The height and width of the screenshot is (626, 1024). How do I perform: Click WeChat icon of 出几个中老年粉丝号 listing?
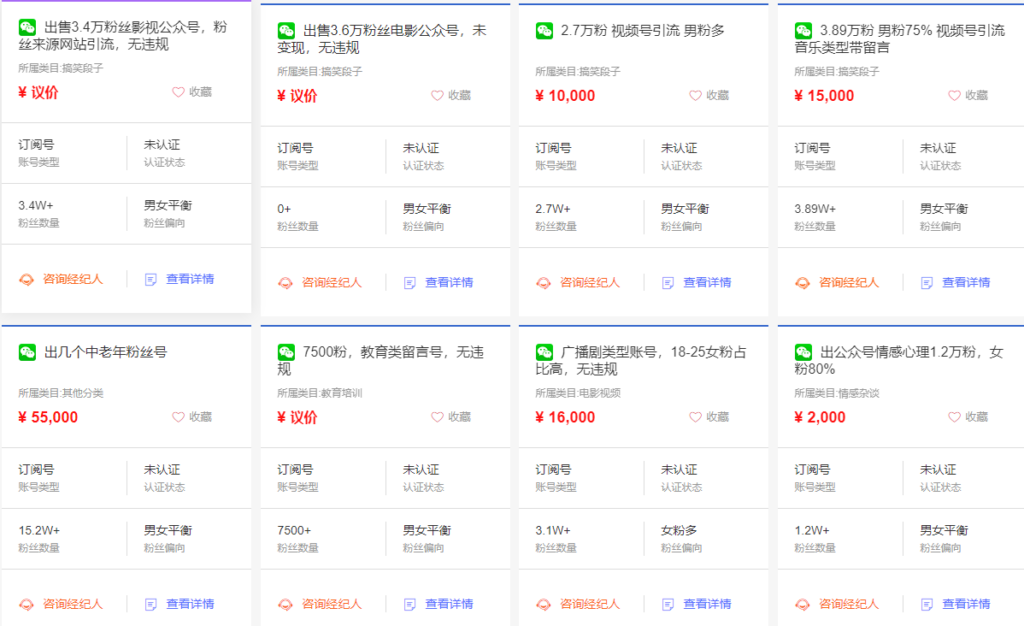click(27, 352)
